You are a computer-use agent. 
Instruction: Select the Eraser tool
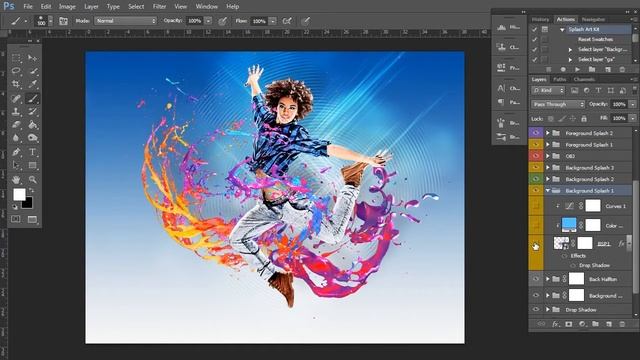pyautogui.click(x=16, y=125)
